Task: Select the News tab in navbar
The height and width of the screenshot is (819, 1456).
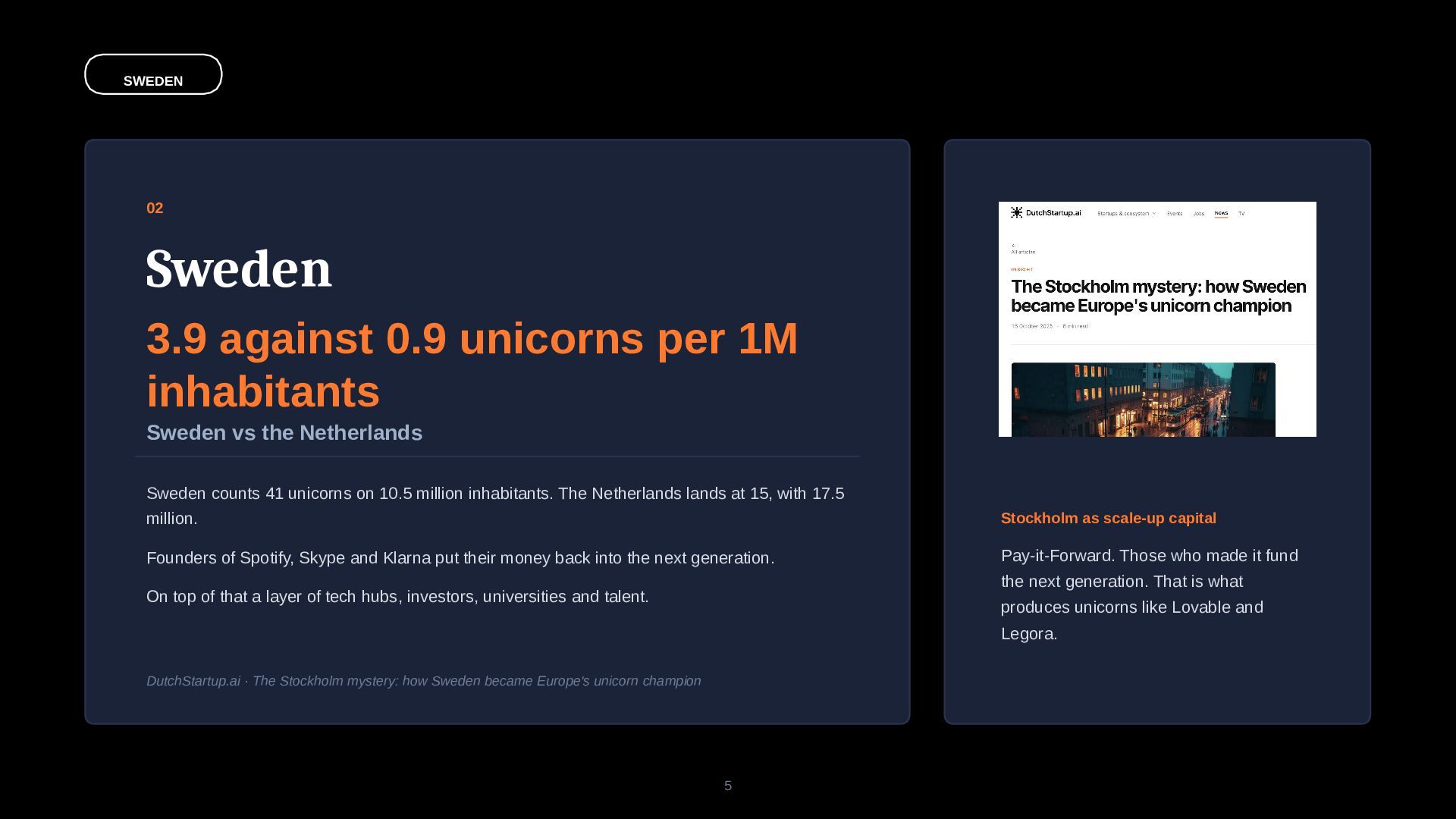Action: (1221, 213)
